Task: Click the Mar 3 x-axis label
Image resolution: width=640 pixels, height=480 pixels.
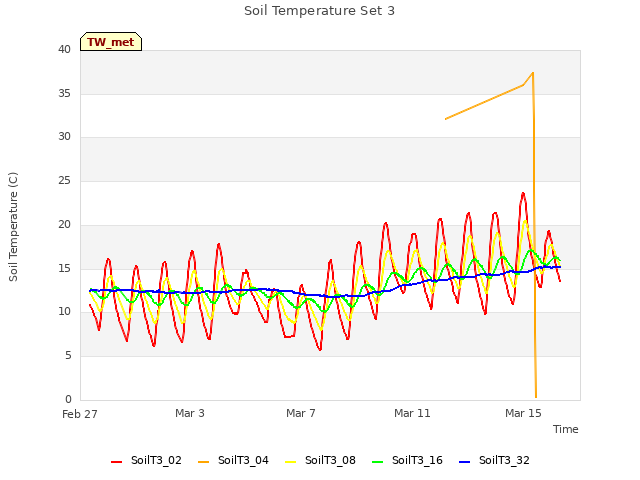Action: [x=190, y=413]
